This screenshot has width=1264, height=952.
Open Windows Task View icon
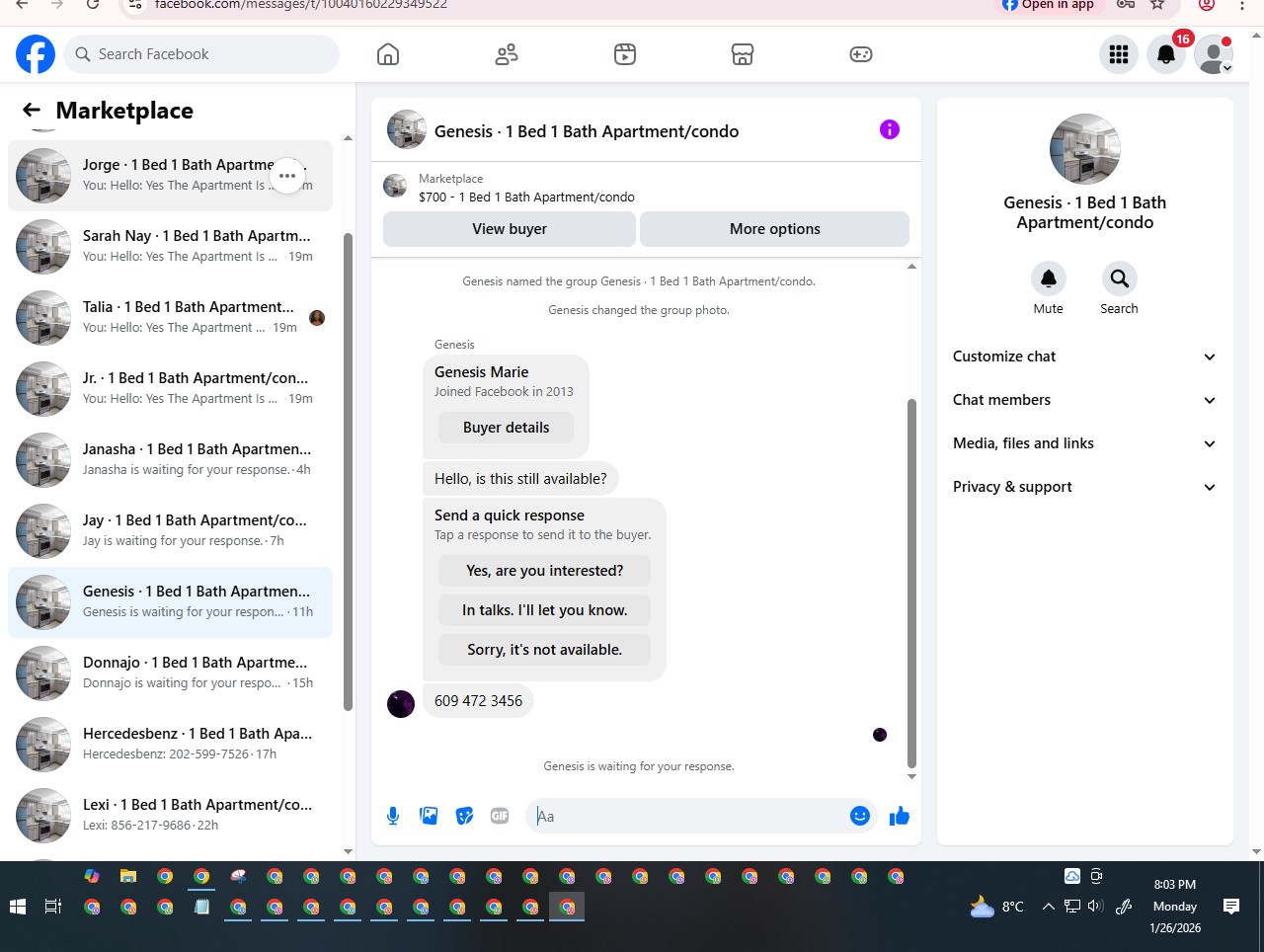53,907
